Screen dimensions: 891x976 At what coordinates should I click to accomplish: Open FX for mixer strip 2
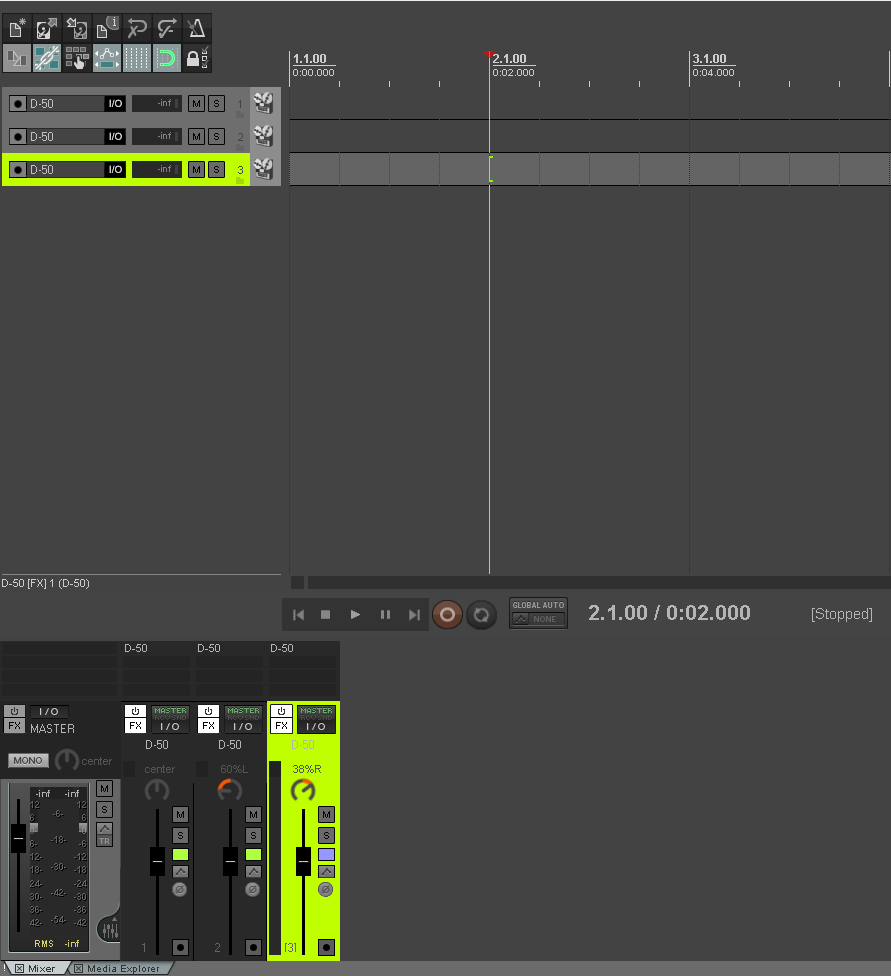point(208,726)
